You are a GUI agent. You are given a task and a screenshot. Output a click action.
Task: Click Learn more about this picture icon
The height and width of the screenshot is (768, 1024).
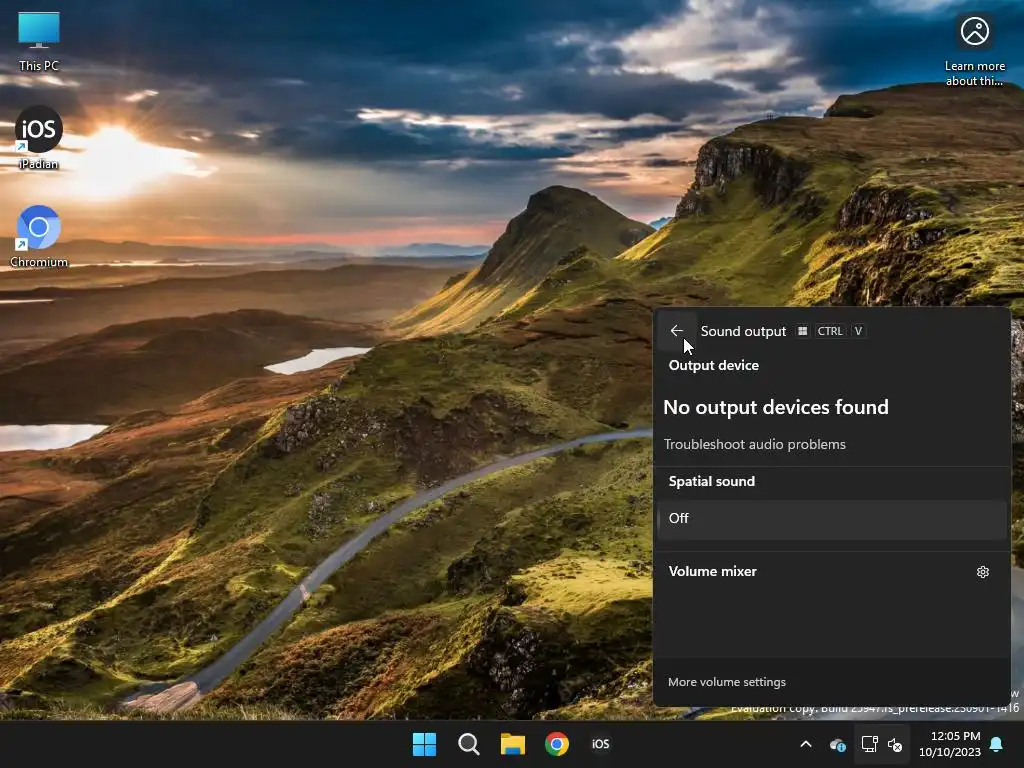pyautogui.click(x=974, y=50)
